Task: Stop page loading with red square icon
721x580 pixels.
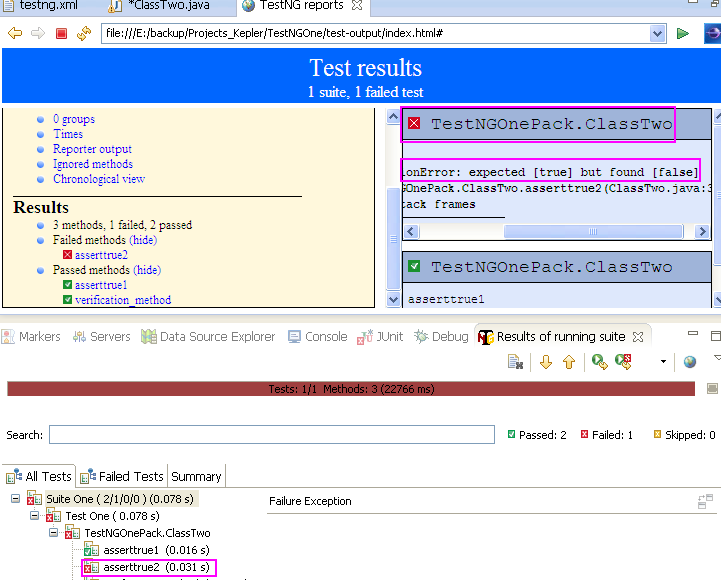Action: coord(61,33)
